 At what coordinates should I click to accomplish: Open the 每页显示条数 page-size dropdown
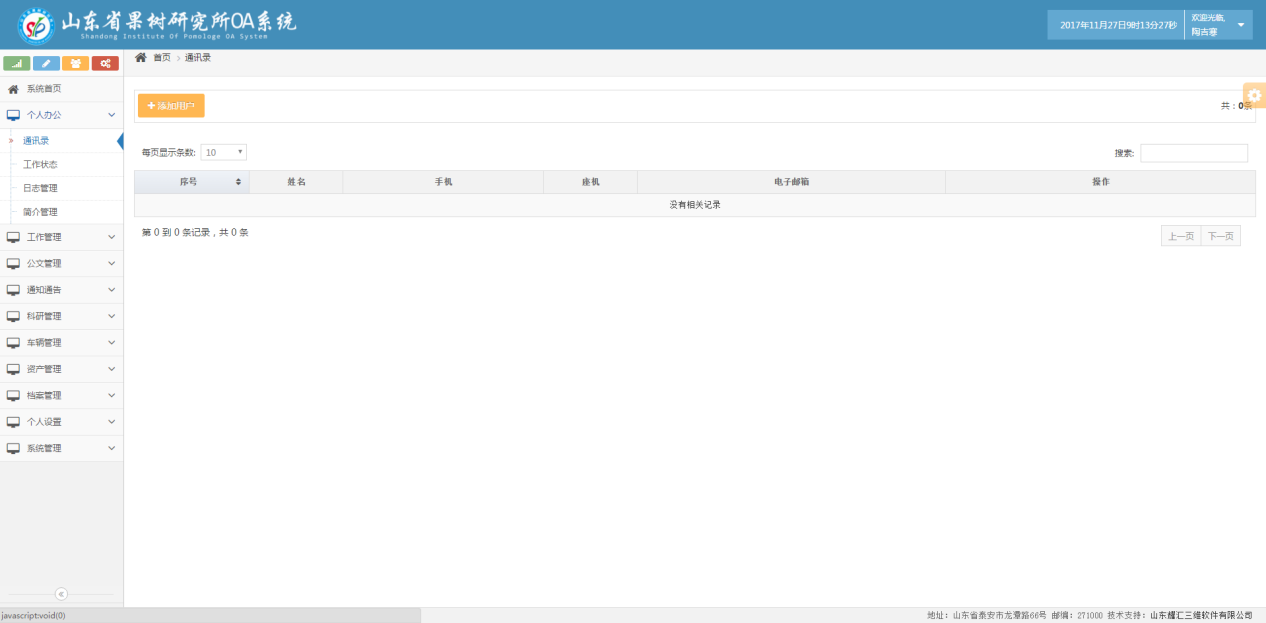(223, 152)
